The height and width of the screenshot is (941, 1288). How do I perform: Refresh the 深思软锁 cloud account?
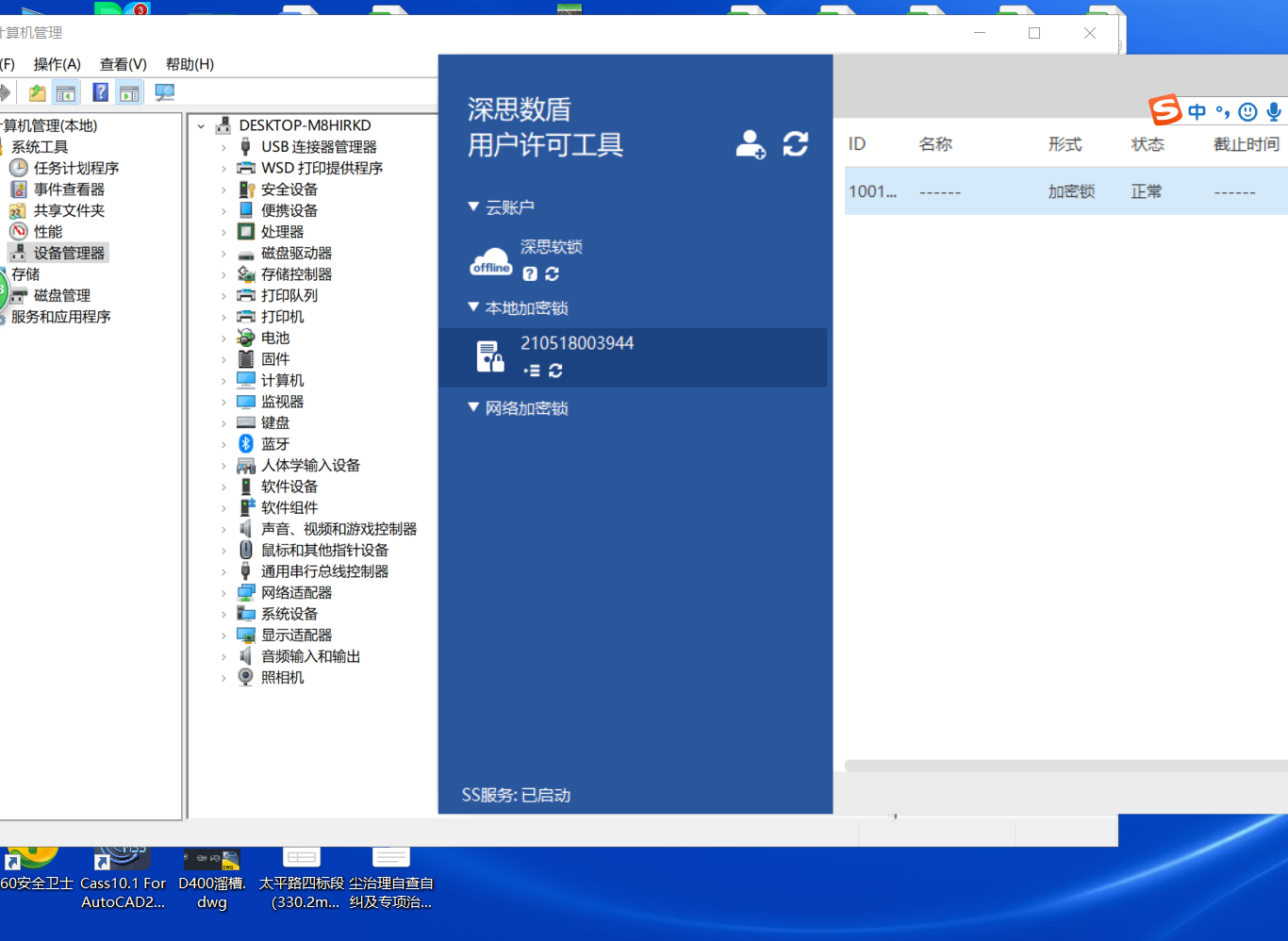pos(553,273)
